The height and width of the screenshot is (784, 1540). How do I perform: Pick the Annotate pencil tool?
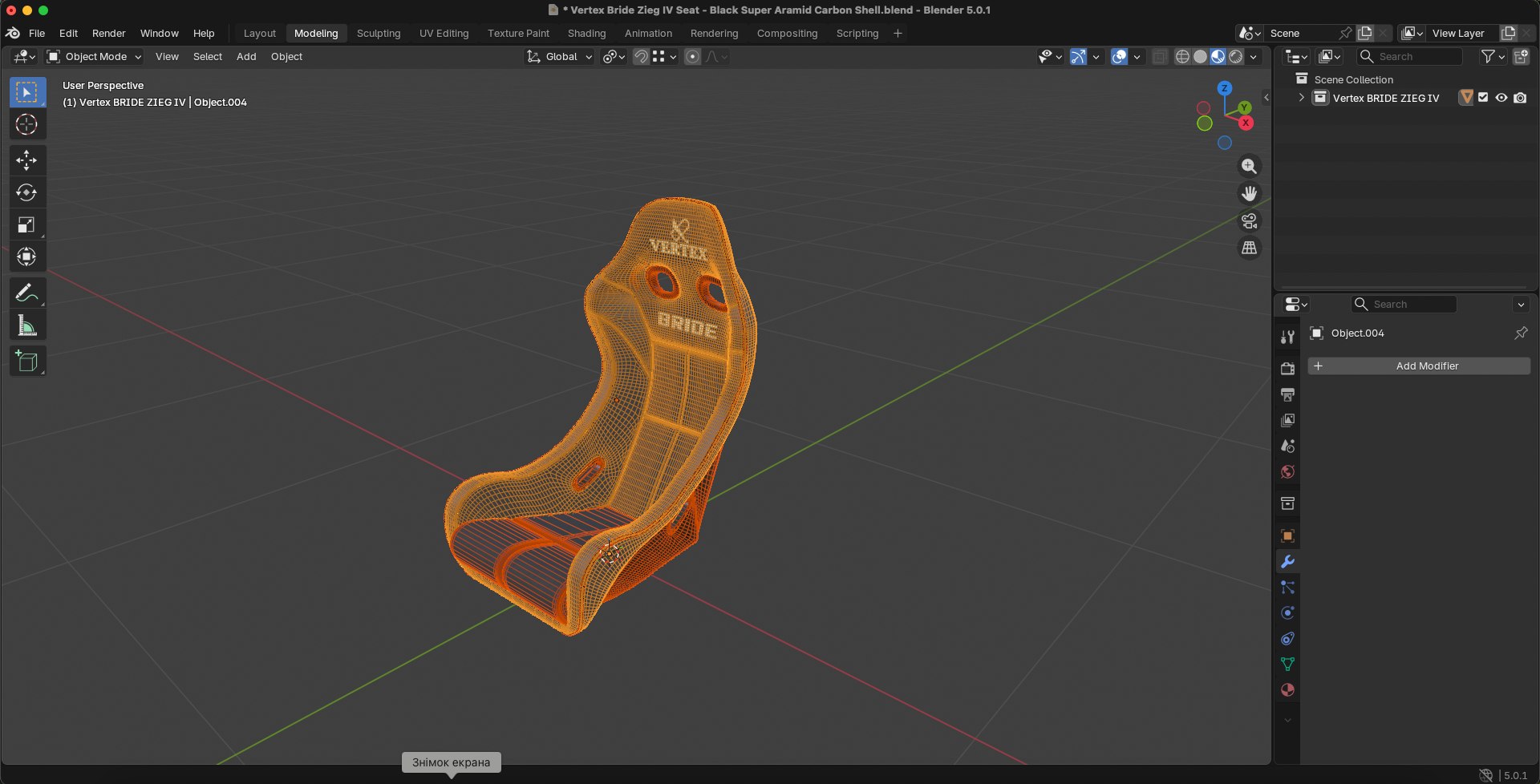(27, 293)
